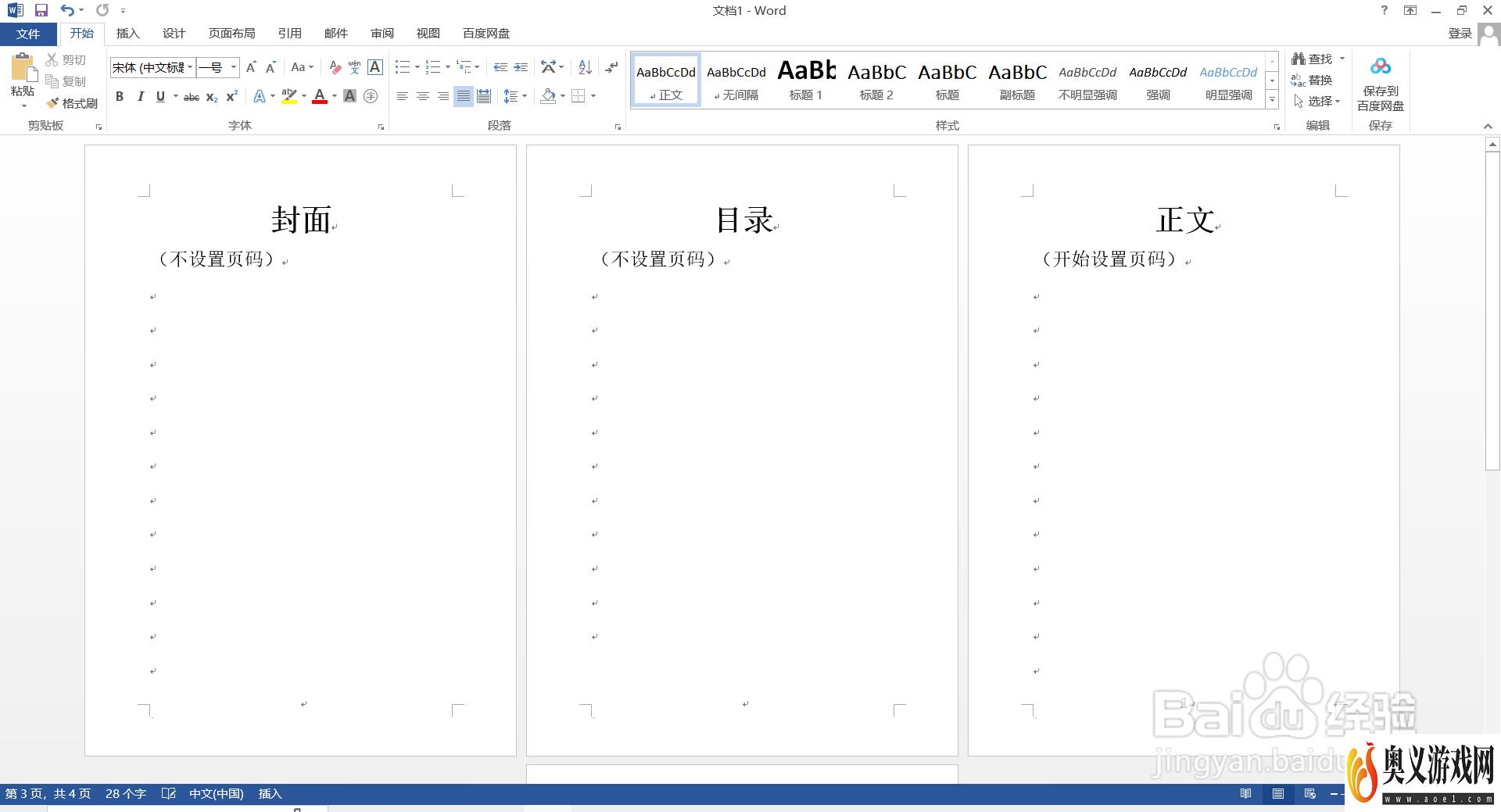The width and height of the screenshot is (1501, 812).
Task: Shrink font size with the smaller A icon
Action: tap(270, 67)
